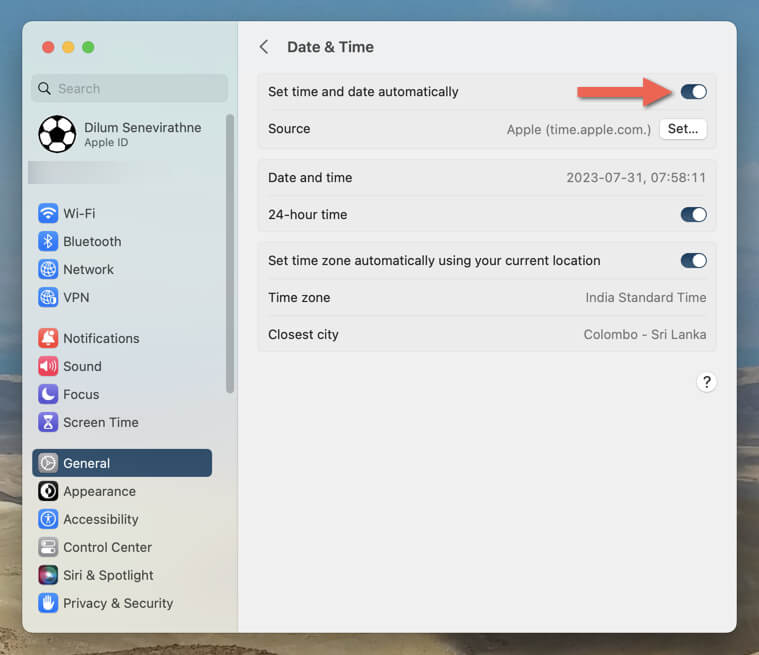
Task: Open the VPN settings icon
Action: coord(48,297)
